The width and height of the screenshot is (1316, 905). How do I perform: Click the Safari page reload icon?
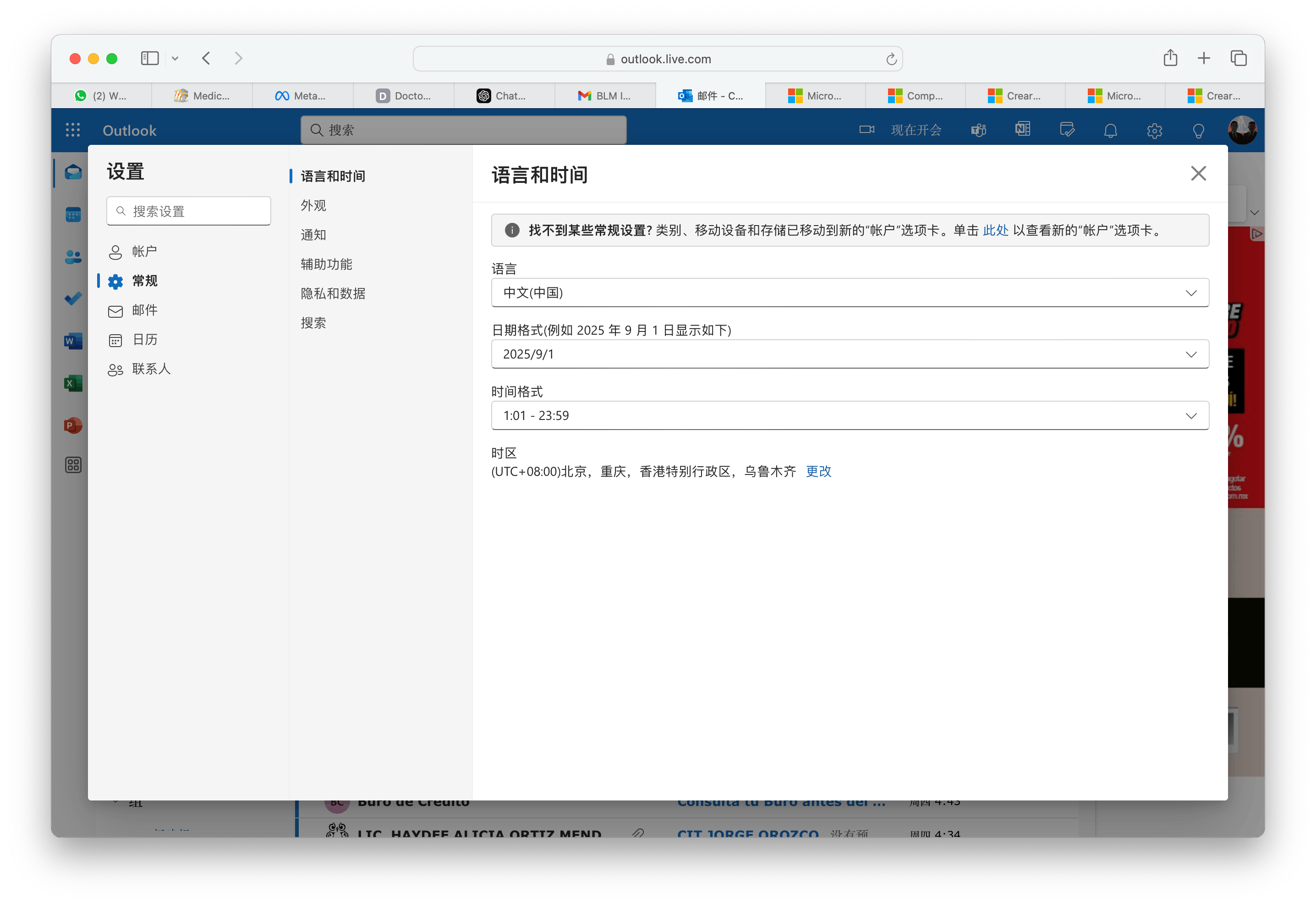[x=891, y=59]
